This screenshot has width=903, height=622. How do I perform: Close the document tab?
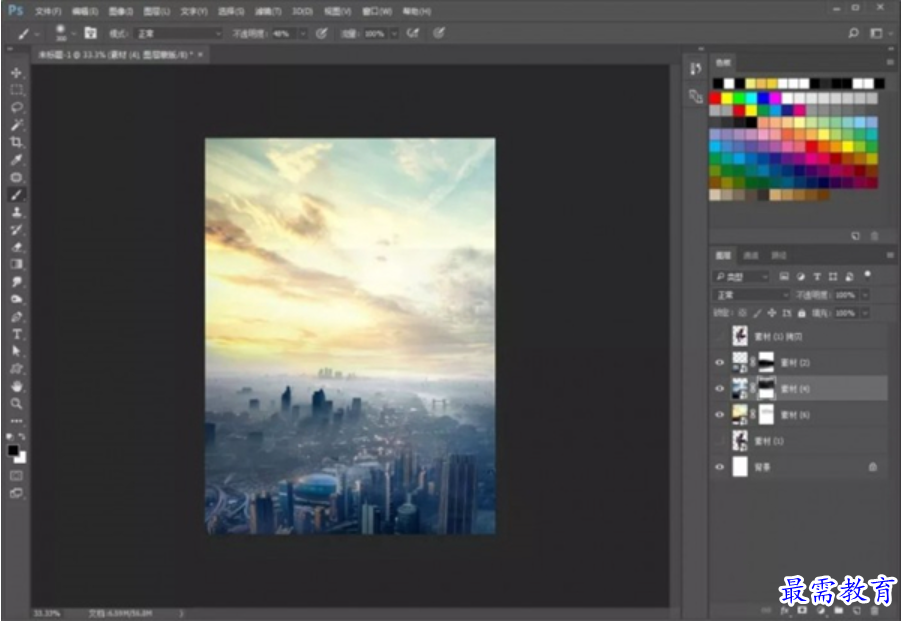[200, 55]
